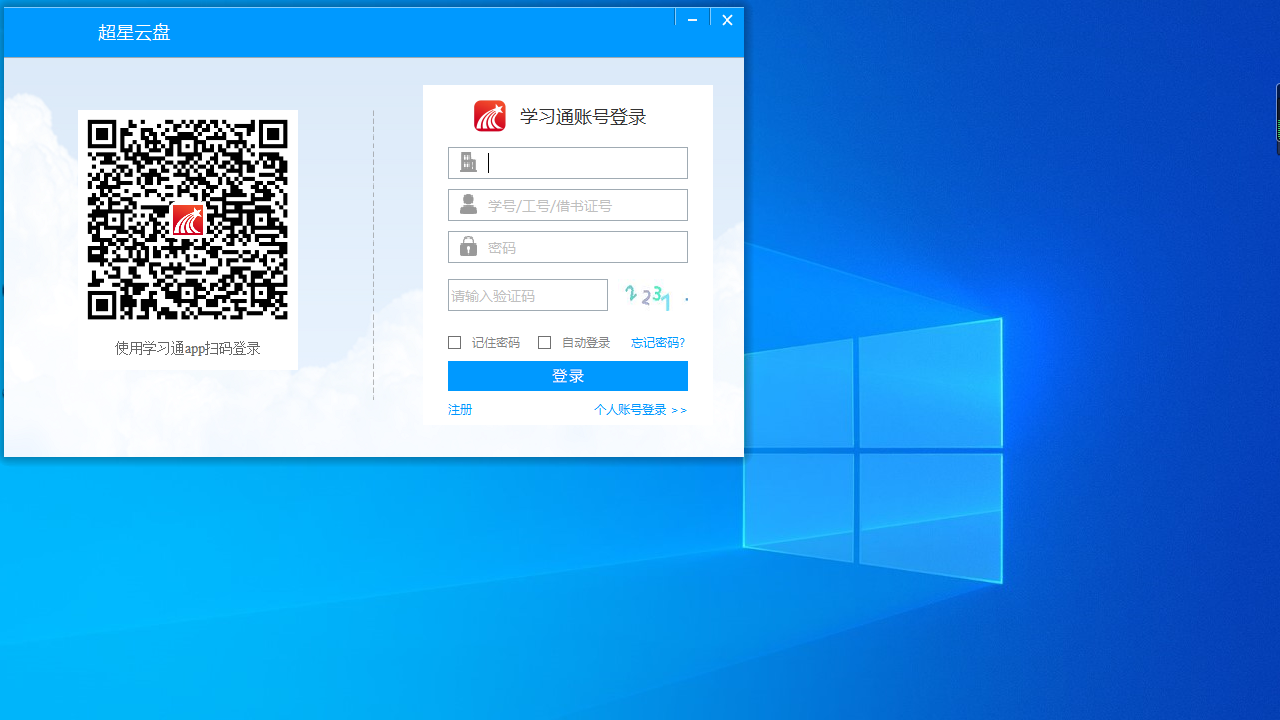Click the 学习通账号登录 heading
This screenshot has height=720, width=1280.
(583, 117)
